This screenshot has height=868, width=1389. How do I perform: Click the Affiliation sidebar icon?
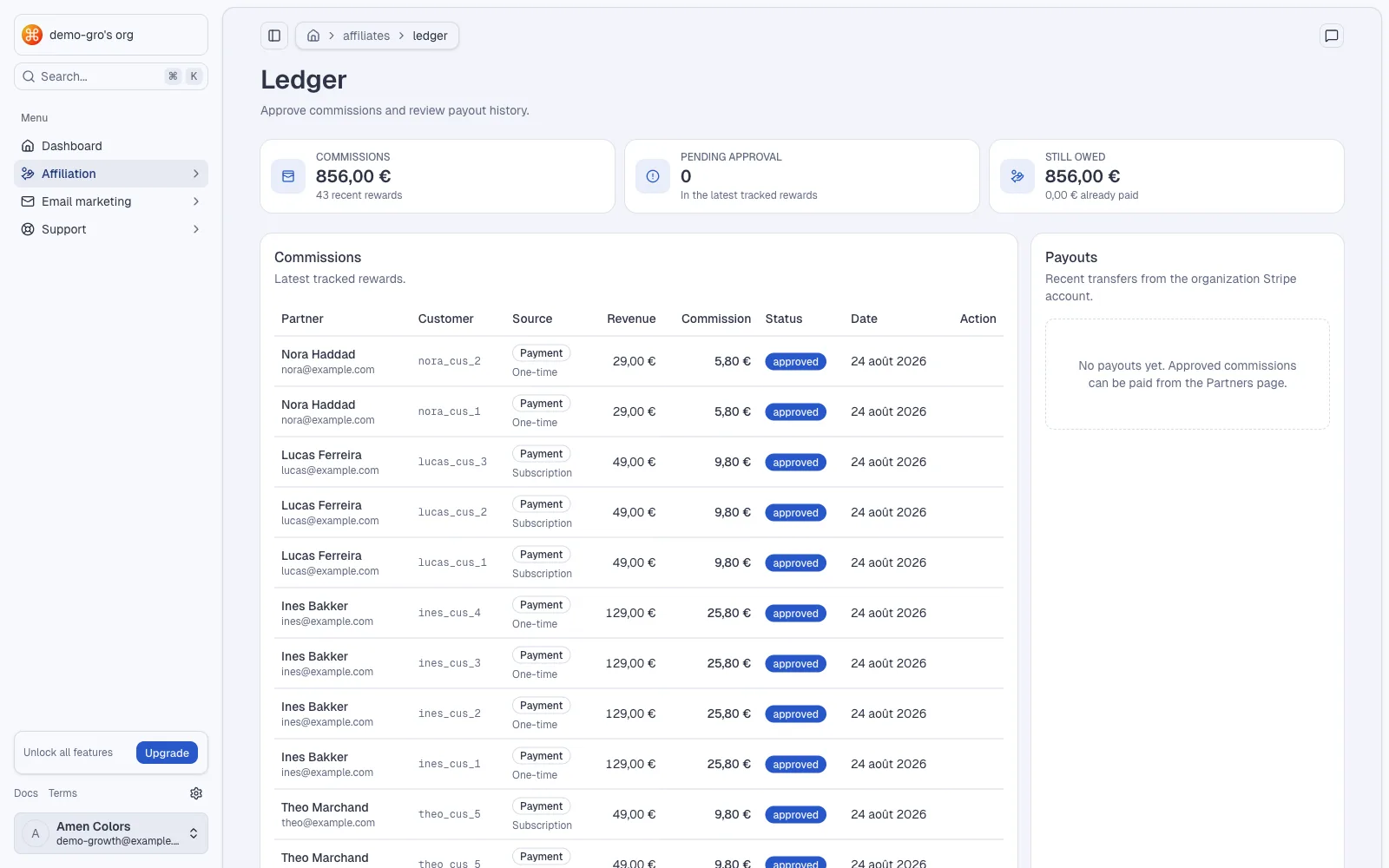point(28,174)
